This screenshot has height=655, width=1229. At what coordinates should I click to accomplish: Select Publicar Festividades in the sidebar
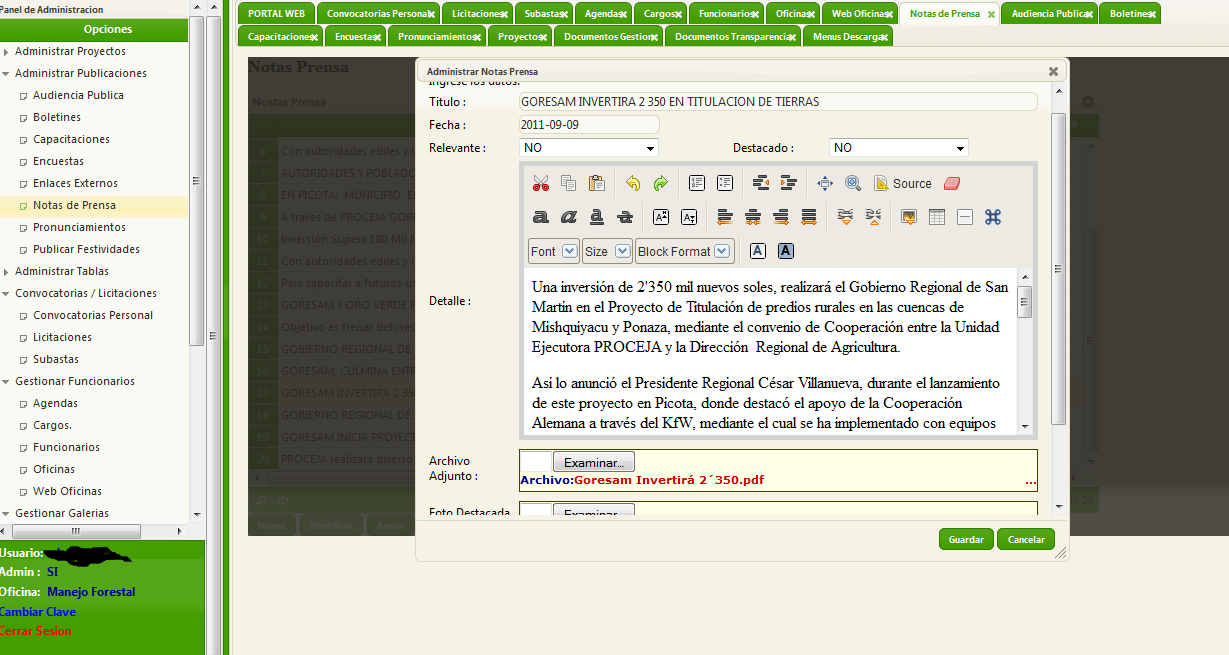point(86,249)
